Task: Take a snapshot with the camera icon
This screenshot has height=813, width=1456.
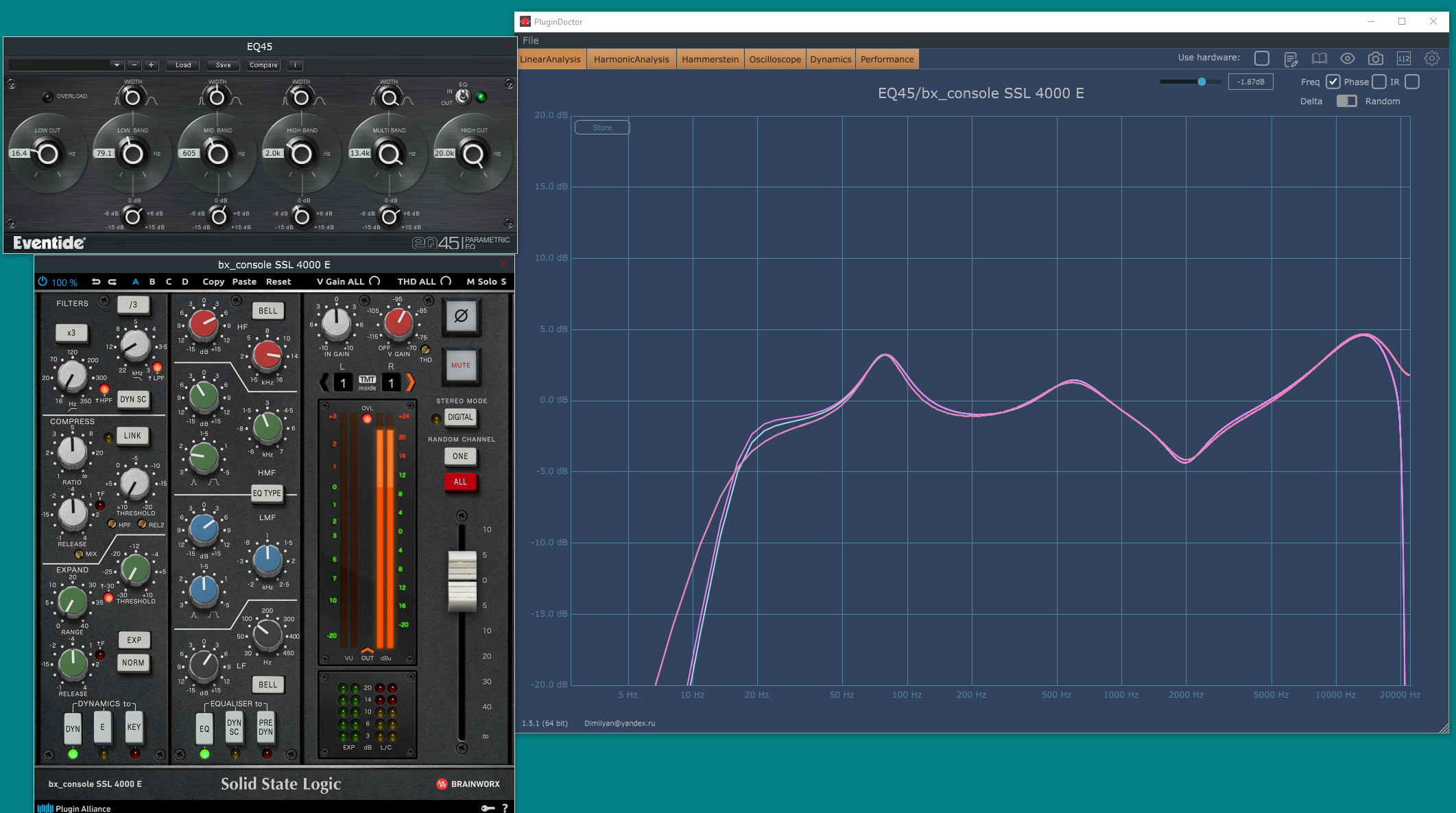Action: click(x=1375, y=59)
